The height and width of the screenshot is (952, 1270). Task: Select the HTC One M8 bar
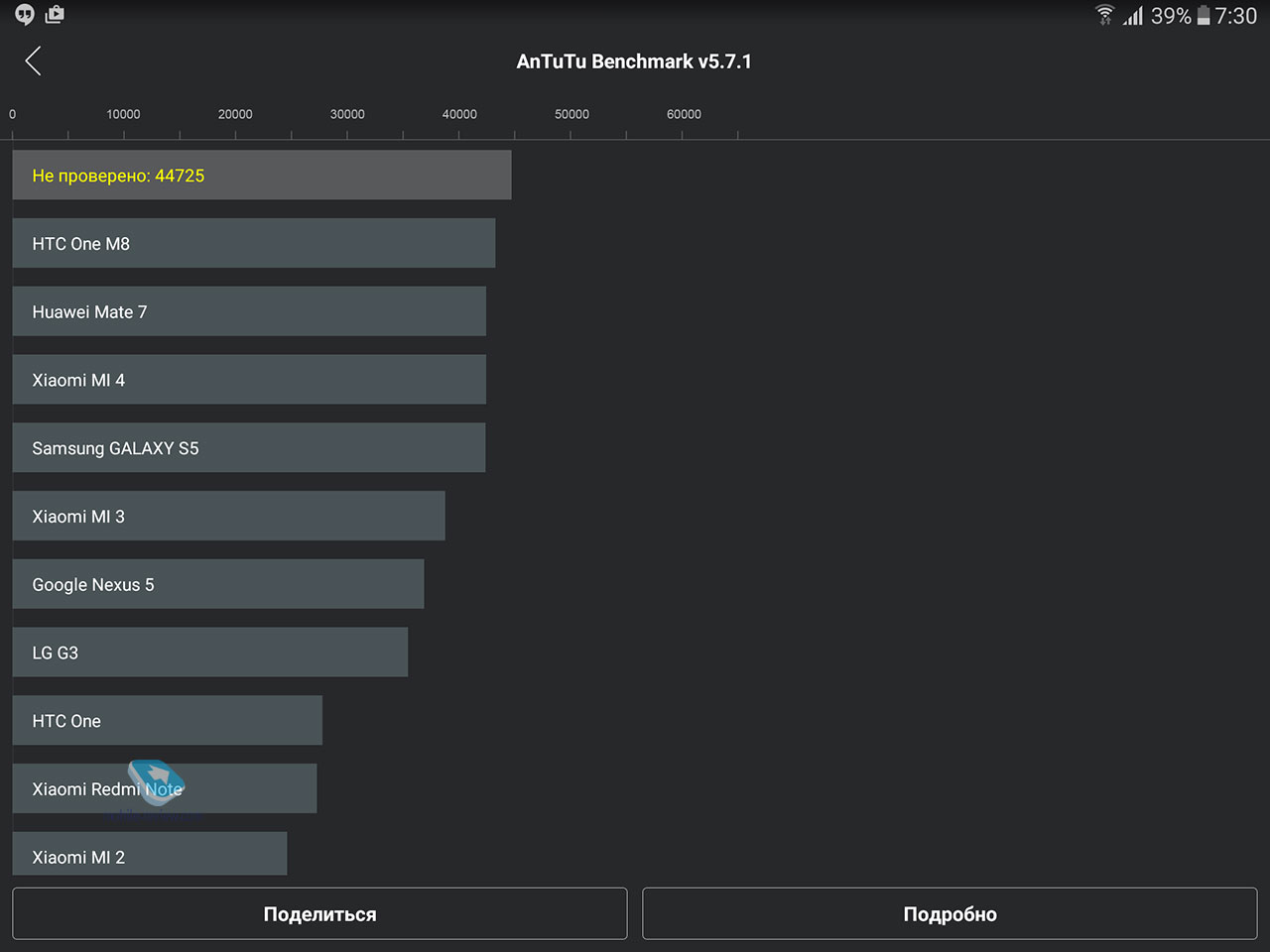tap(254, 243)
